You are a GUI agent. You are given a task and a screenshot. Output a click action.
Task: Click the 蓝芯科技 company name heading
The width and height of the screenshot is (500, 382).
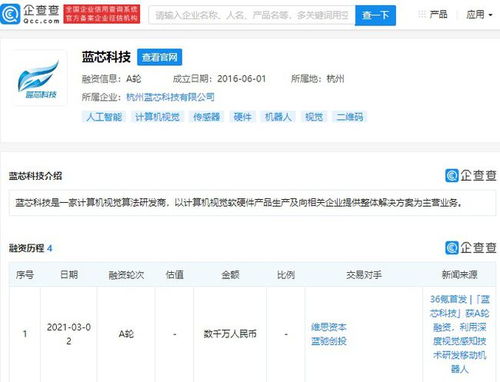106,57
